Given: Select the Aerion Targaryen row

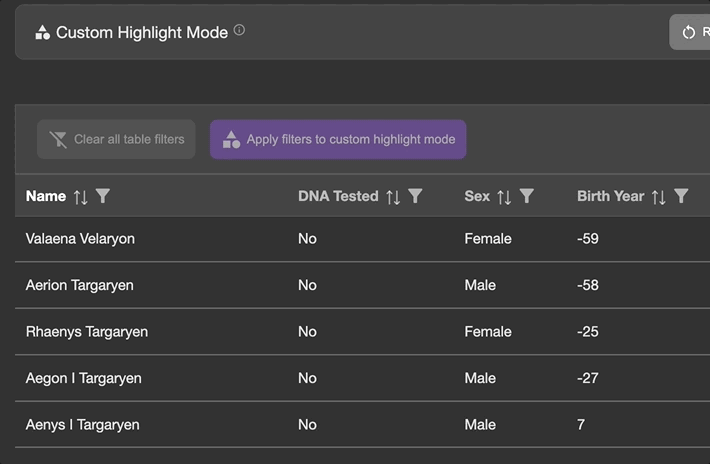Looking at the screenshot, I should point(79,286).
